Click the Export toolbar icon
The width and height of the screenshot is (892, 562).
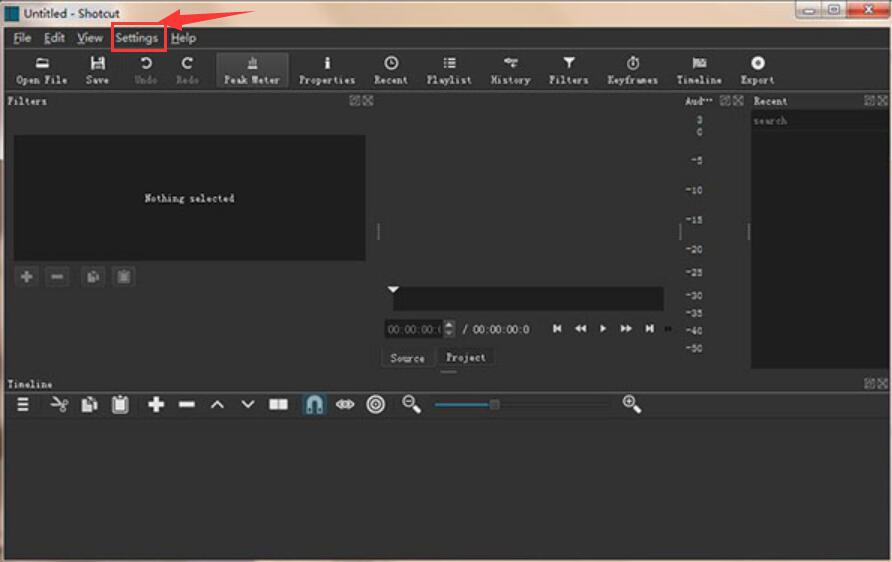[757, 70]
